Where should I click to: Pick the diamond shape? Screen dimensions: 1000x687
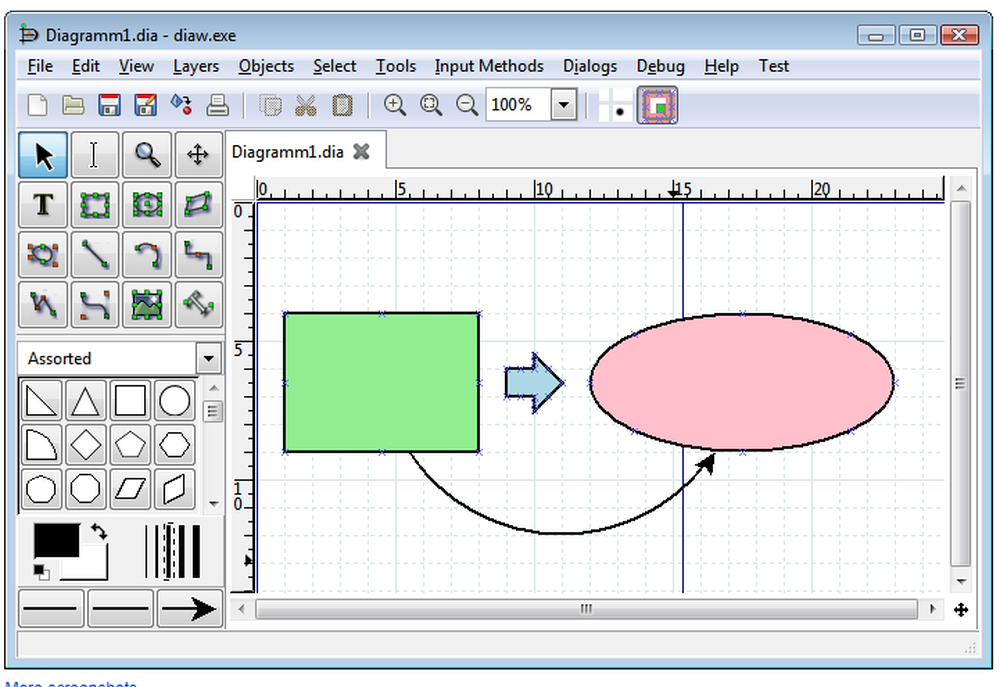click(x=85, y=445)
